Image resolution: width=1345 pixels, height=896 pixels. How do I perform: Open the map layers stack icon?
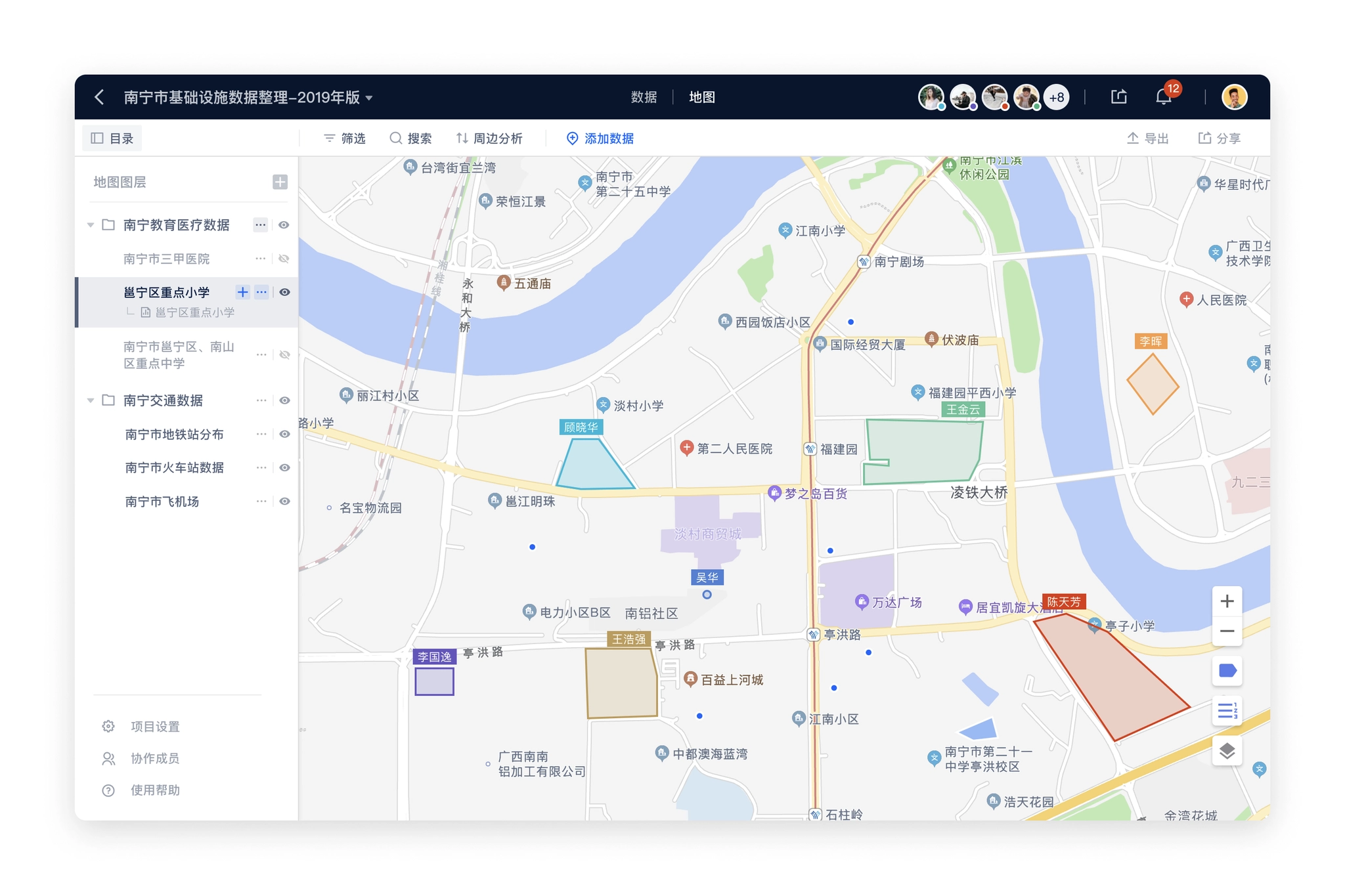[1227, 751]
